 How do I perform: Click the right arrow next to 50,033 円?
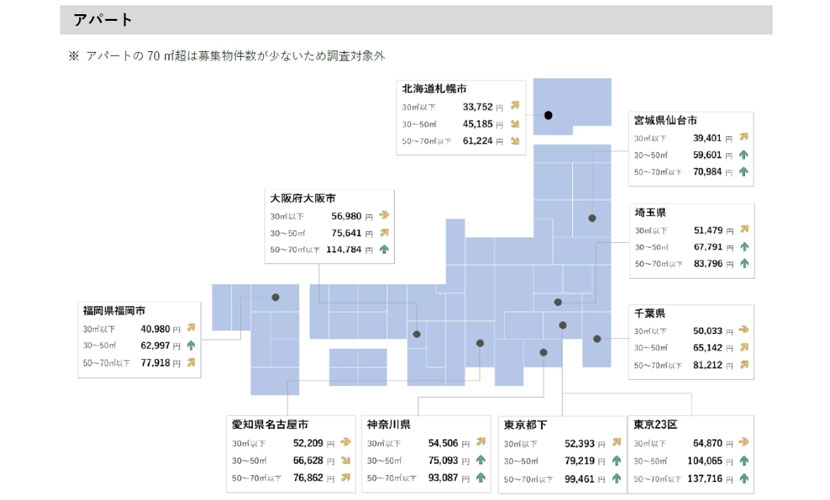click(x=744, y=330)
